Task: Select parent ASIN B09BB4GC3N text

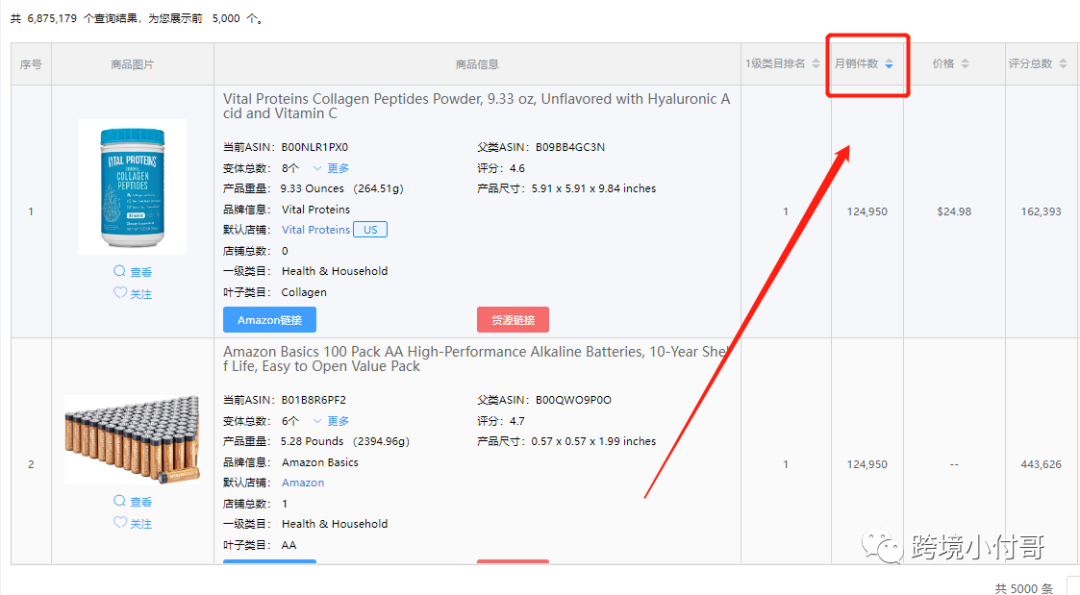Action: pos(570,147)
